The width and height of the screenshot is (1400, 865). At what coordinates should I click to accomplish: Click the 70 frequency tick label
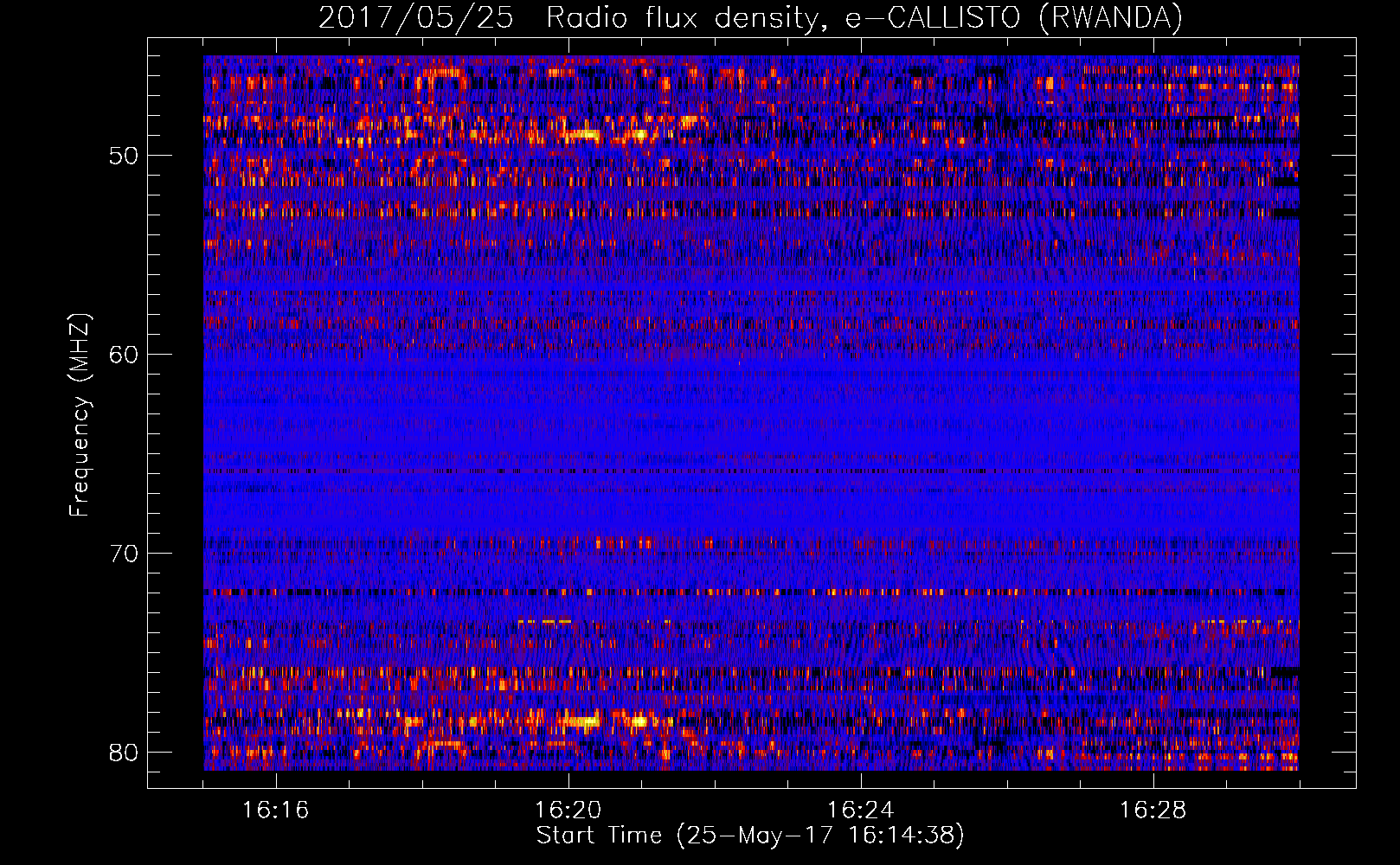pyautogui.click(x=124, y=554)
